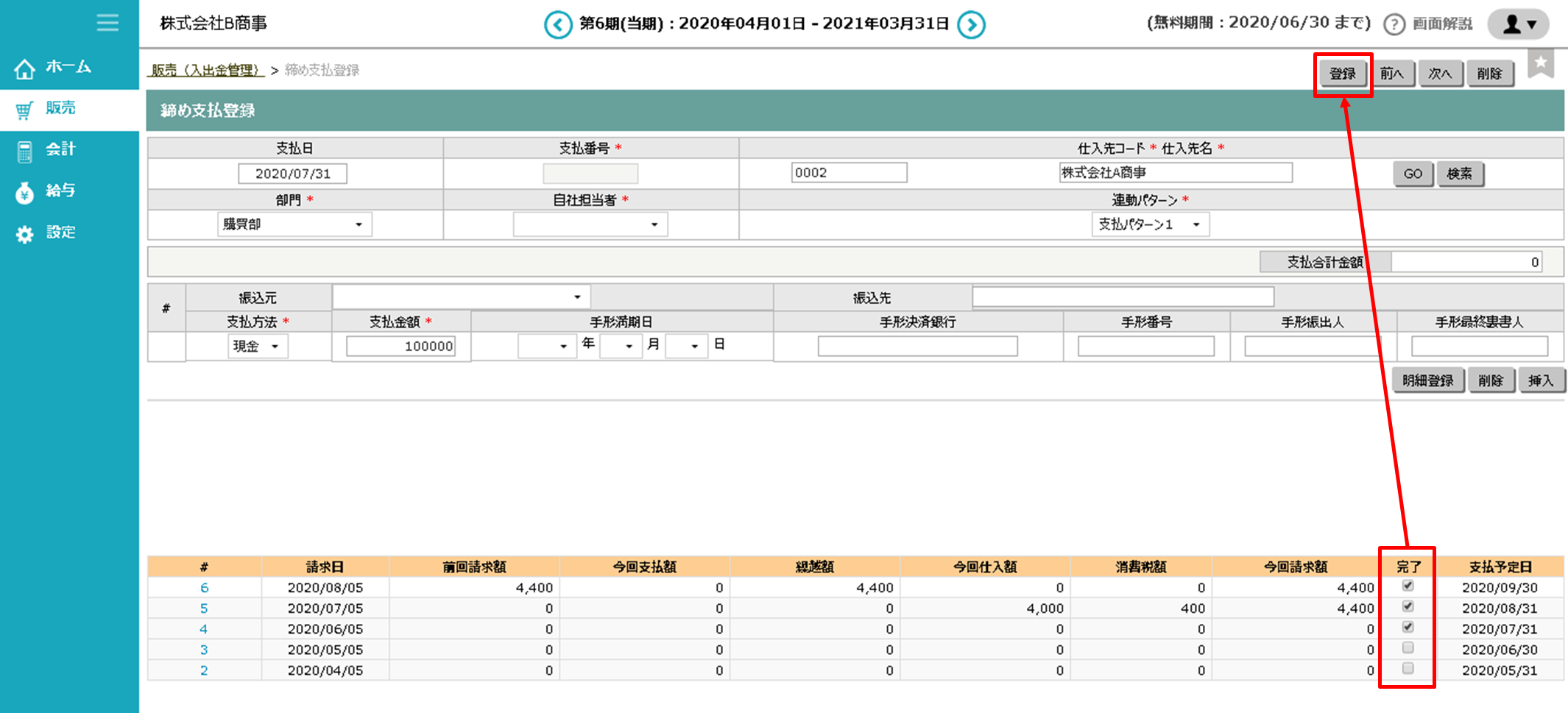Open 給与 in the sidebar
This screenshot has width=1568, height=713.
[69, 191]
